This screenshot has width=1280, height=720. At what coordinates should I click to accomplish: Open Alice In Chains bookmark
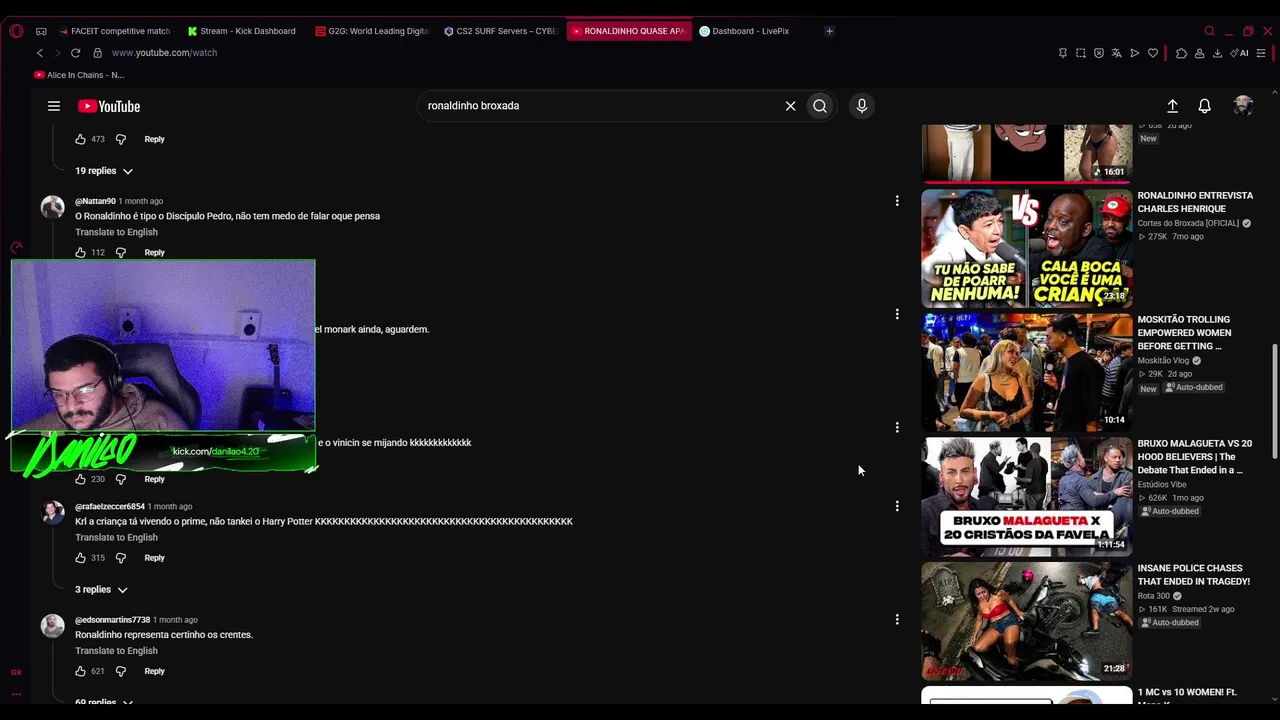click(79, 75)
